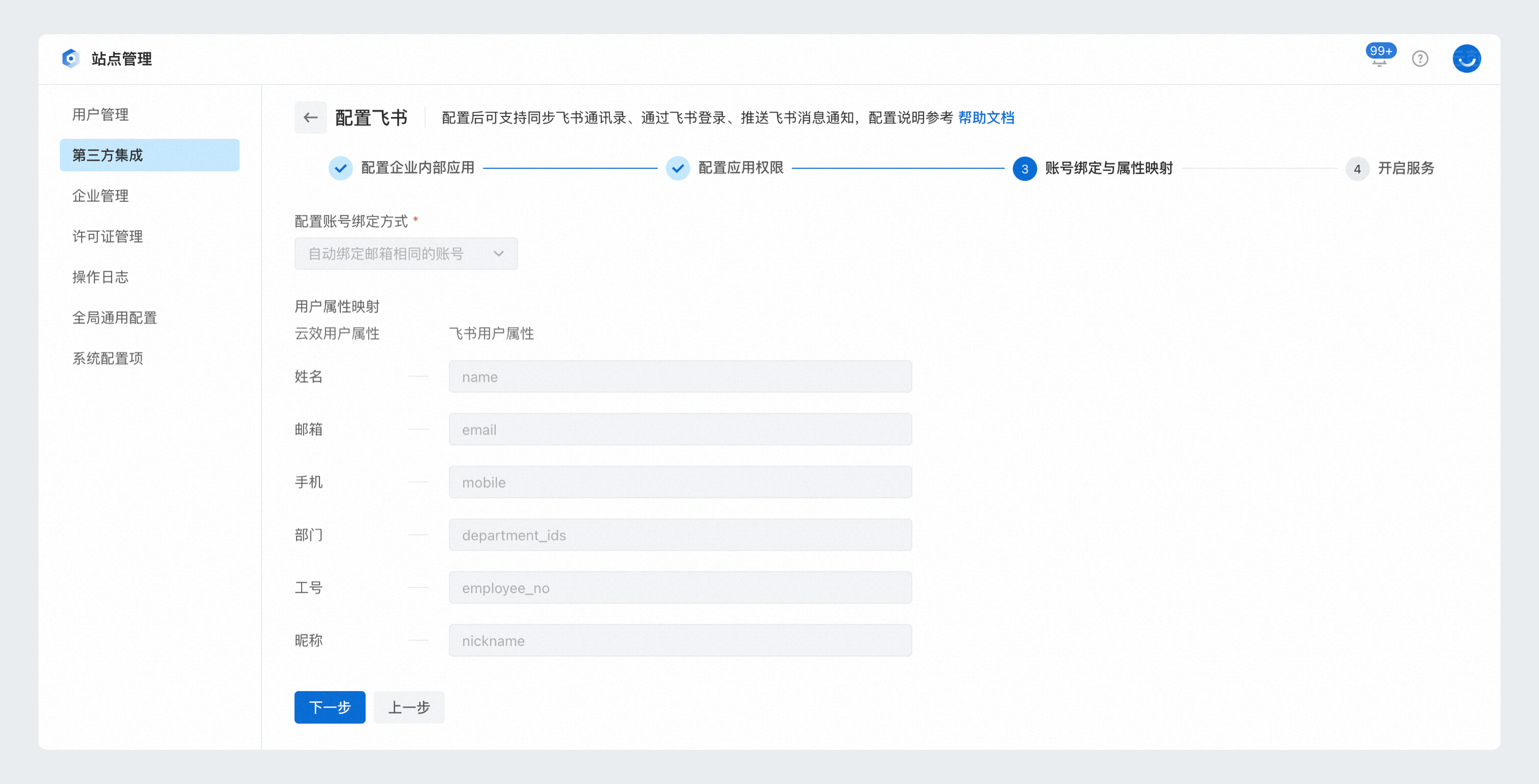The image size is (1539, 784).
Task: Click the 账号绑定与属性映射 step label
Action: (1109, 168)
